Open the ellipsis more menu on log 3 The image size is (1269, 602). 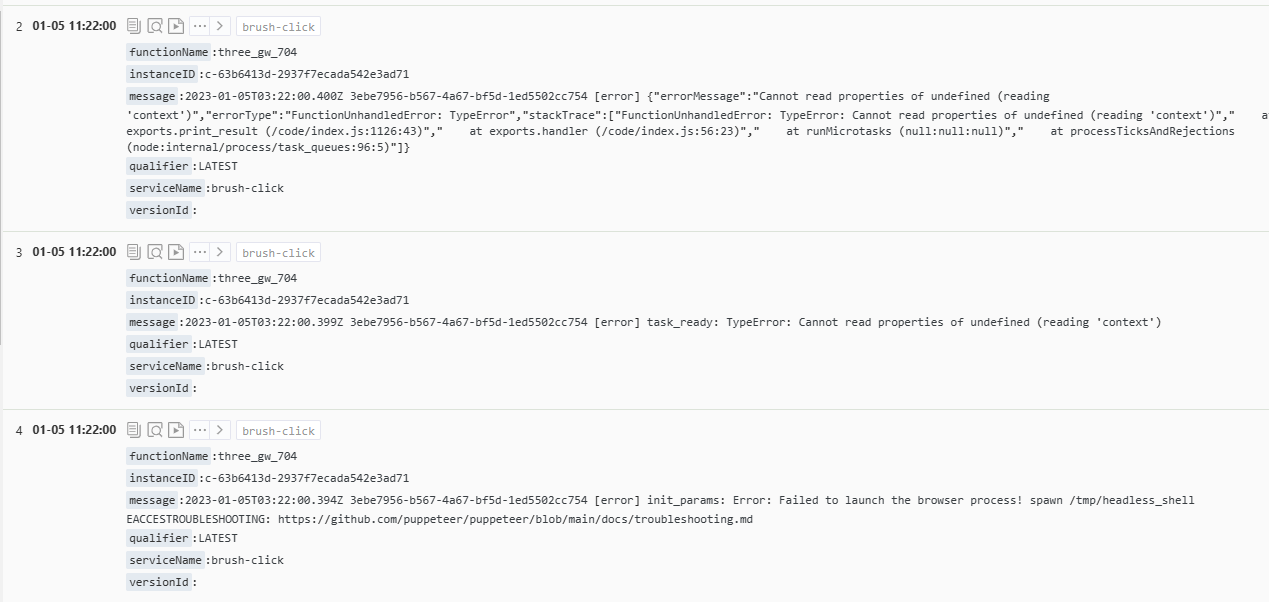click(200, 252)
